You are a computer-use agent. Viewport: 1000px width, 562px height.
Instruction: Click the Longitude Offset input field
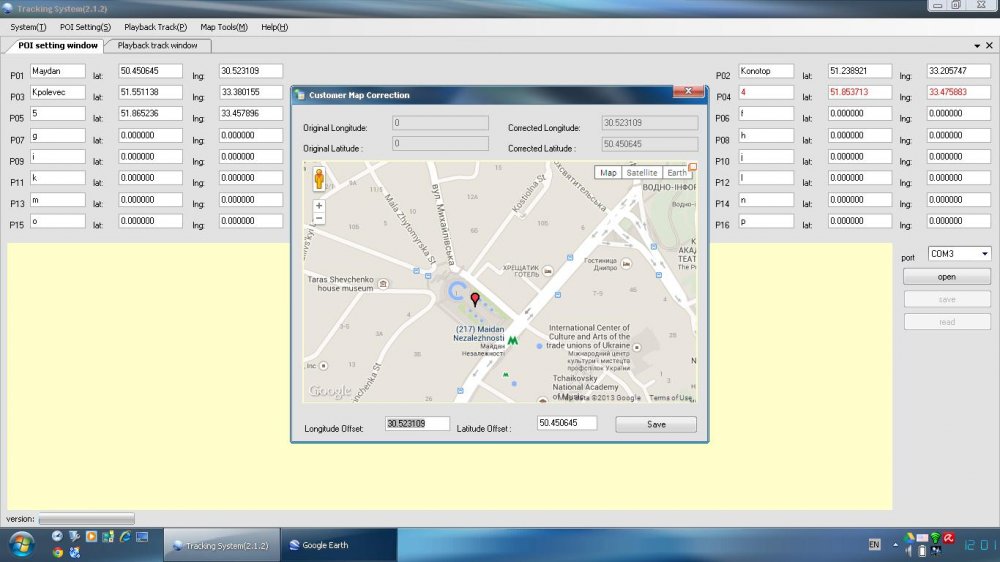point(418,424)
